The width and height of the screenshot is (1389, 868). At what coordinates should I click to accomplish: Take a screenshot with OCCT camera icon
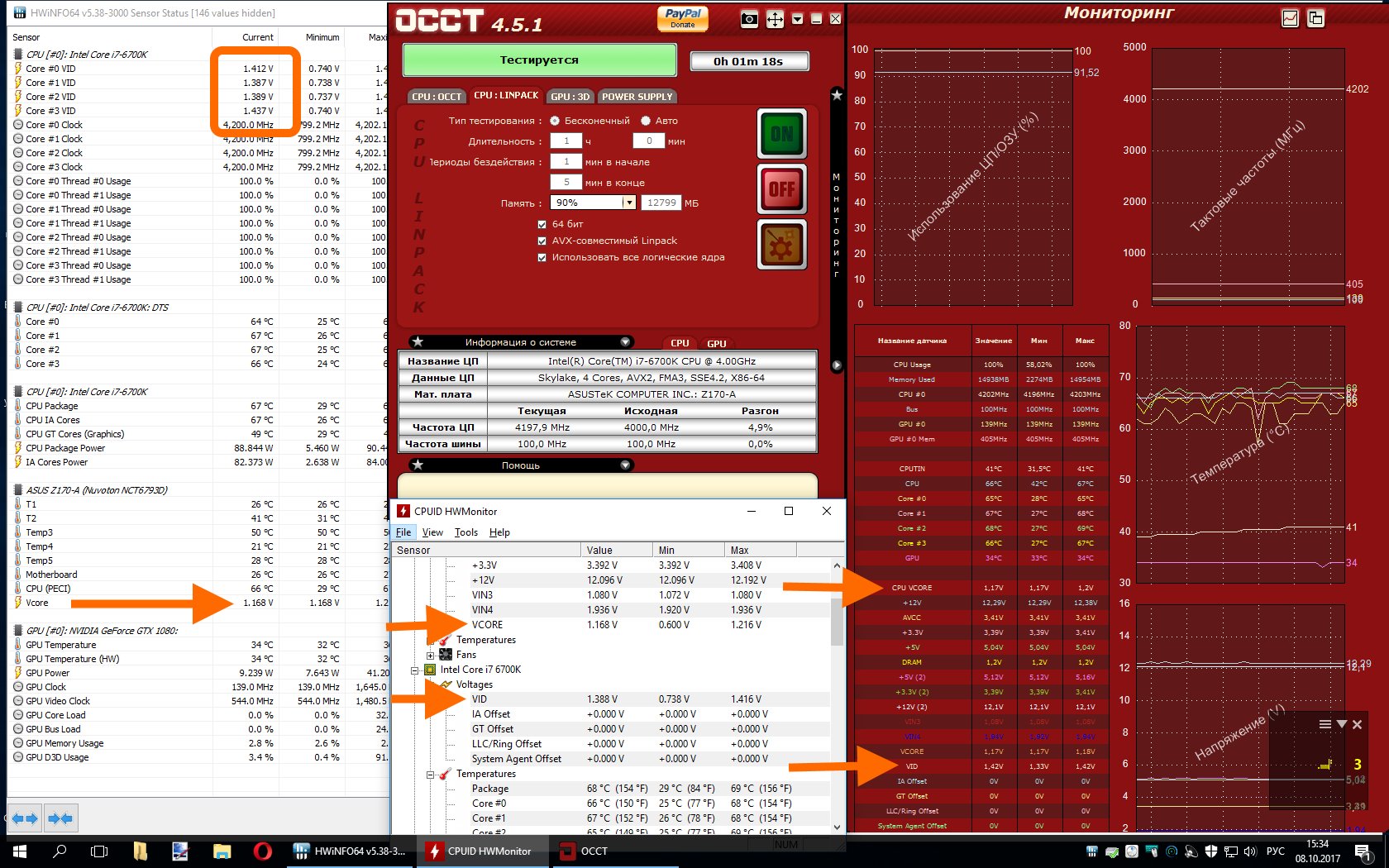pos(749,19)
